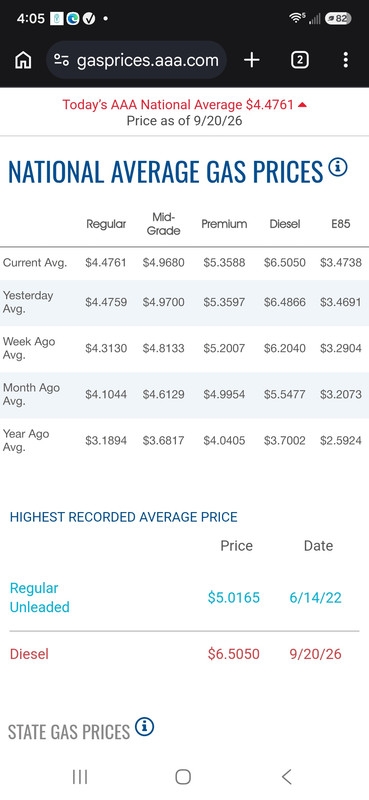369x800 pixels.
Task: Tap the Android recent apps button
Action: [80, 777]
